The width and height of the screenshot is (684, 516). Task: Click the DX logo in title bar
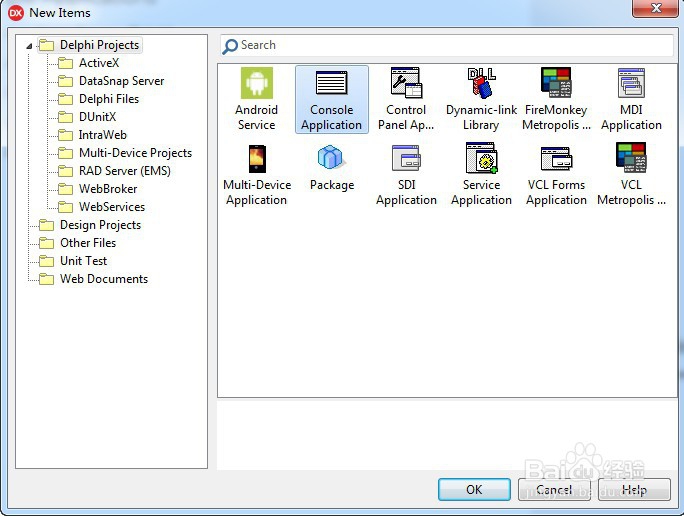tap(16, 13)
